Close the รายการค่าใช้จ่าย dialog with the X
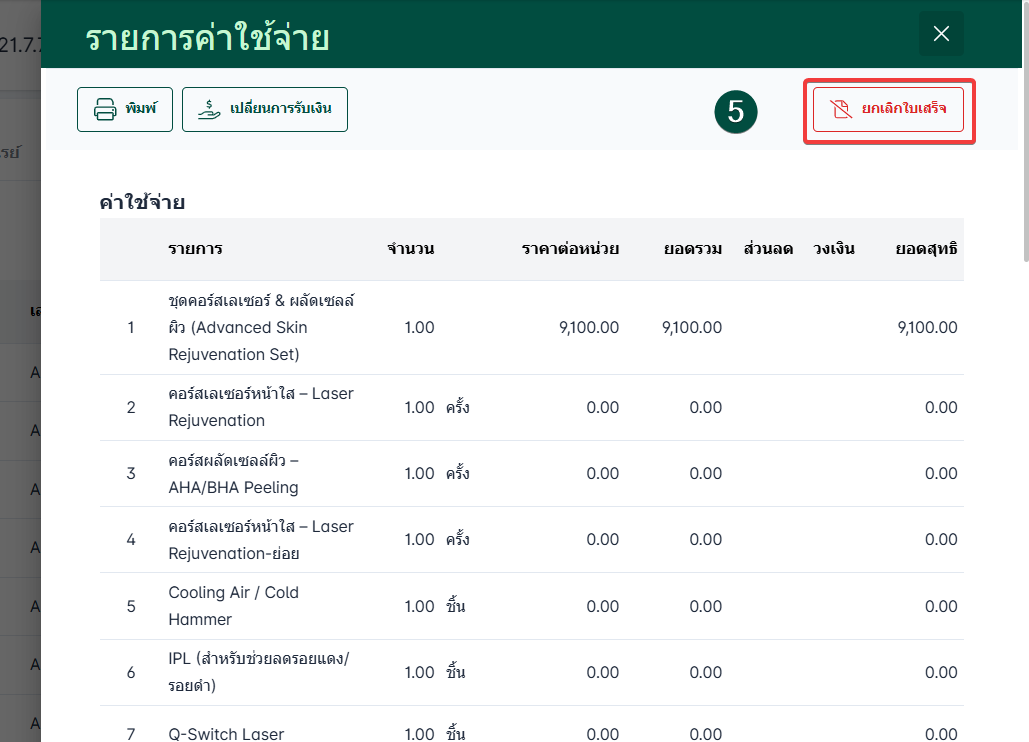 tap(941, 34)
